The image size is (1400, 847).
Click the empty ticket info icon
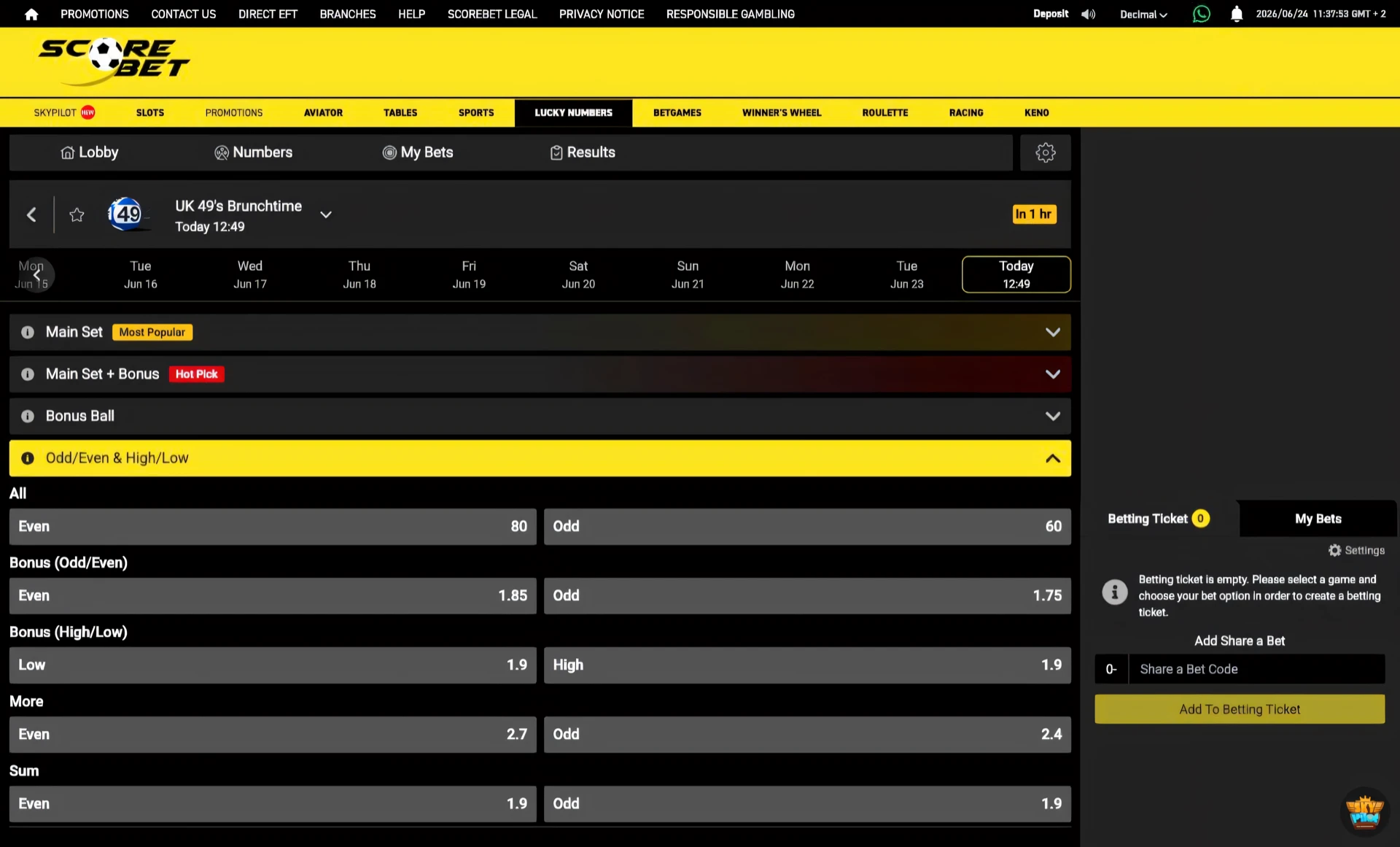(1114, 592)
